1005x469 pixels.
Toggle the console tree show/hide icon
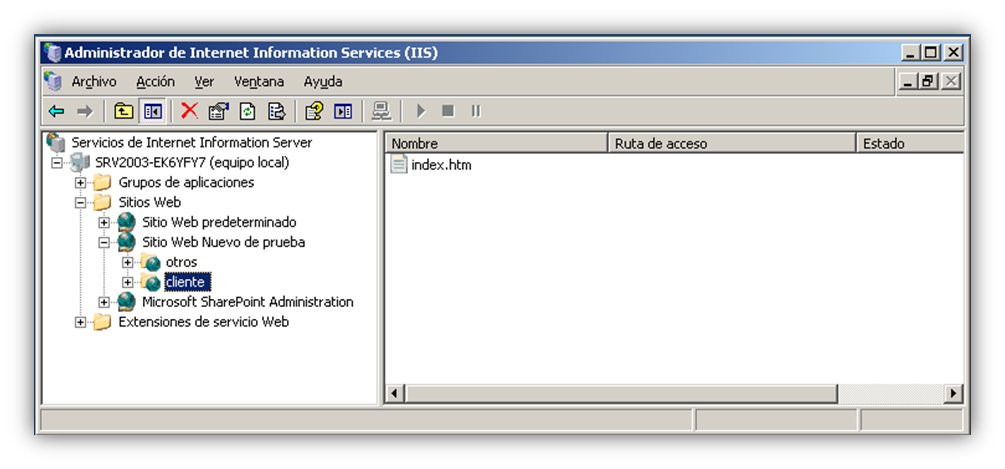pos(153,111)
